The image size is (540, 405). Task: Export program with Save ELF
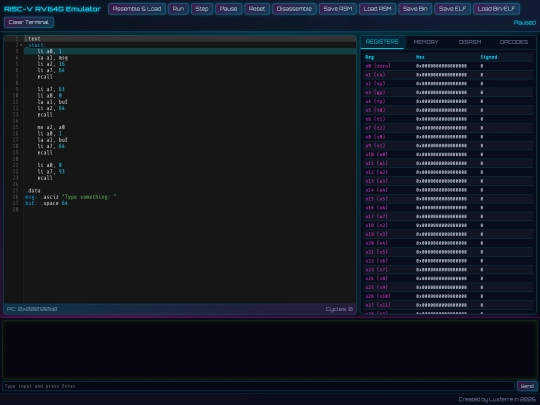[x=452, y=9]
